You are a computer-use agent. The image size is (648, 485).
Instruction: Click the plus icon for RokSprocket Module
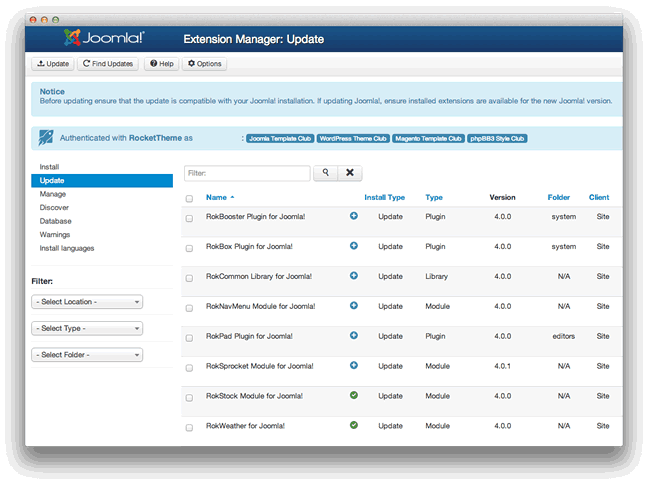tap(354, 365)
